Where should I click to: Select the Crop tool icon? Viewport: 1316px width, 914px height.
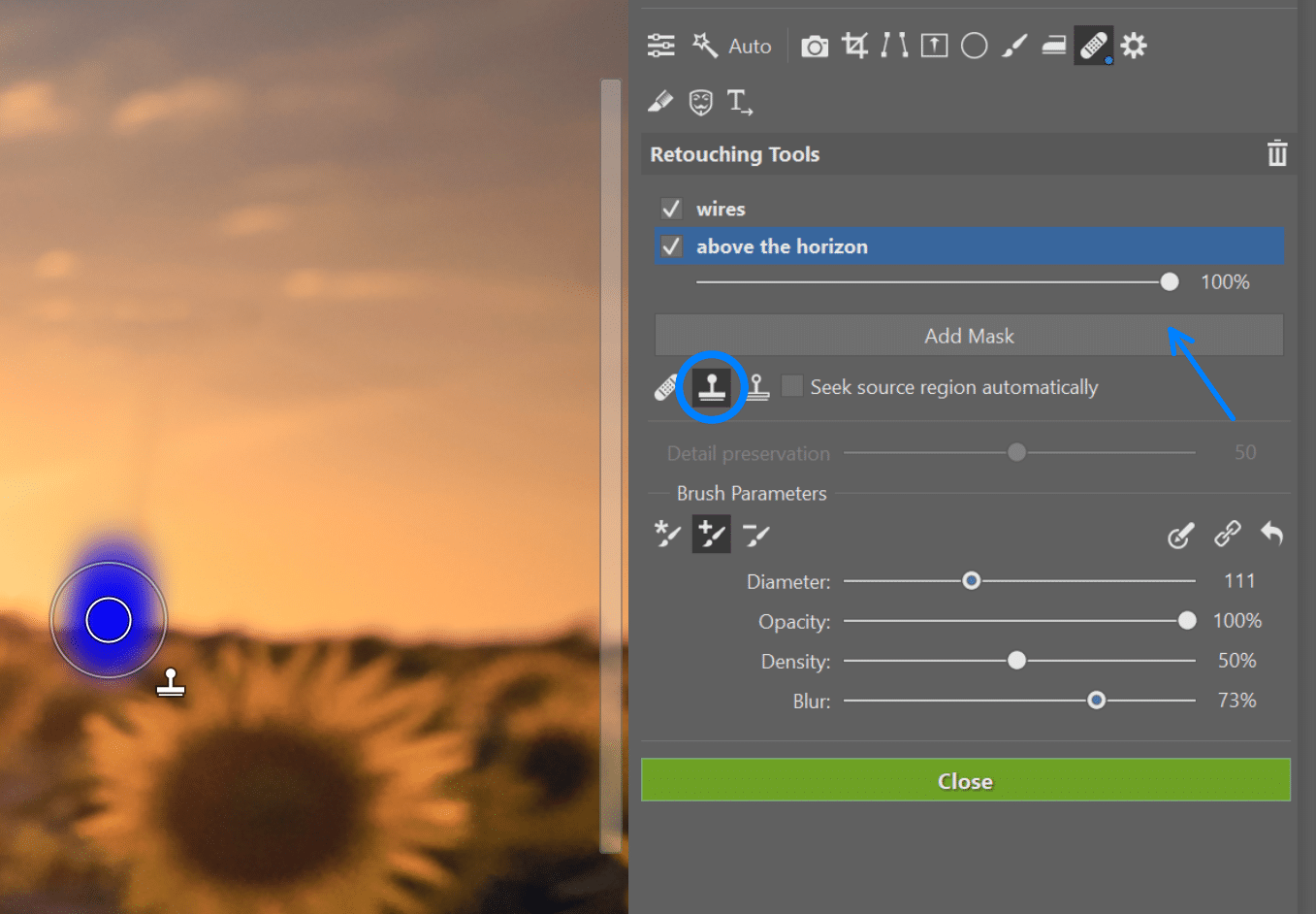click(854, 46)
